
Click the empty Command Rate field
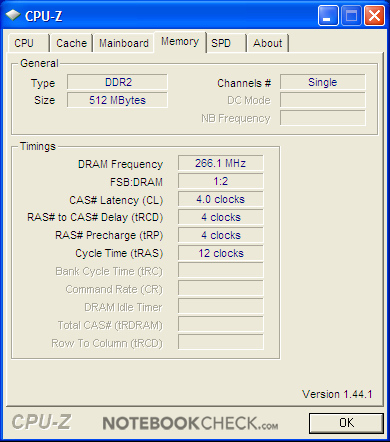point(221,288)
